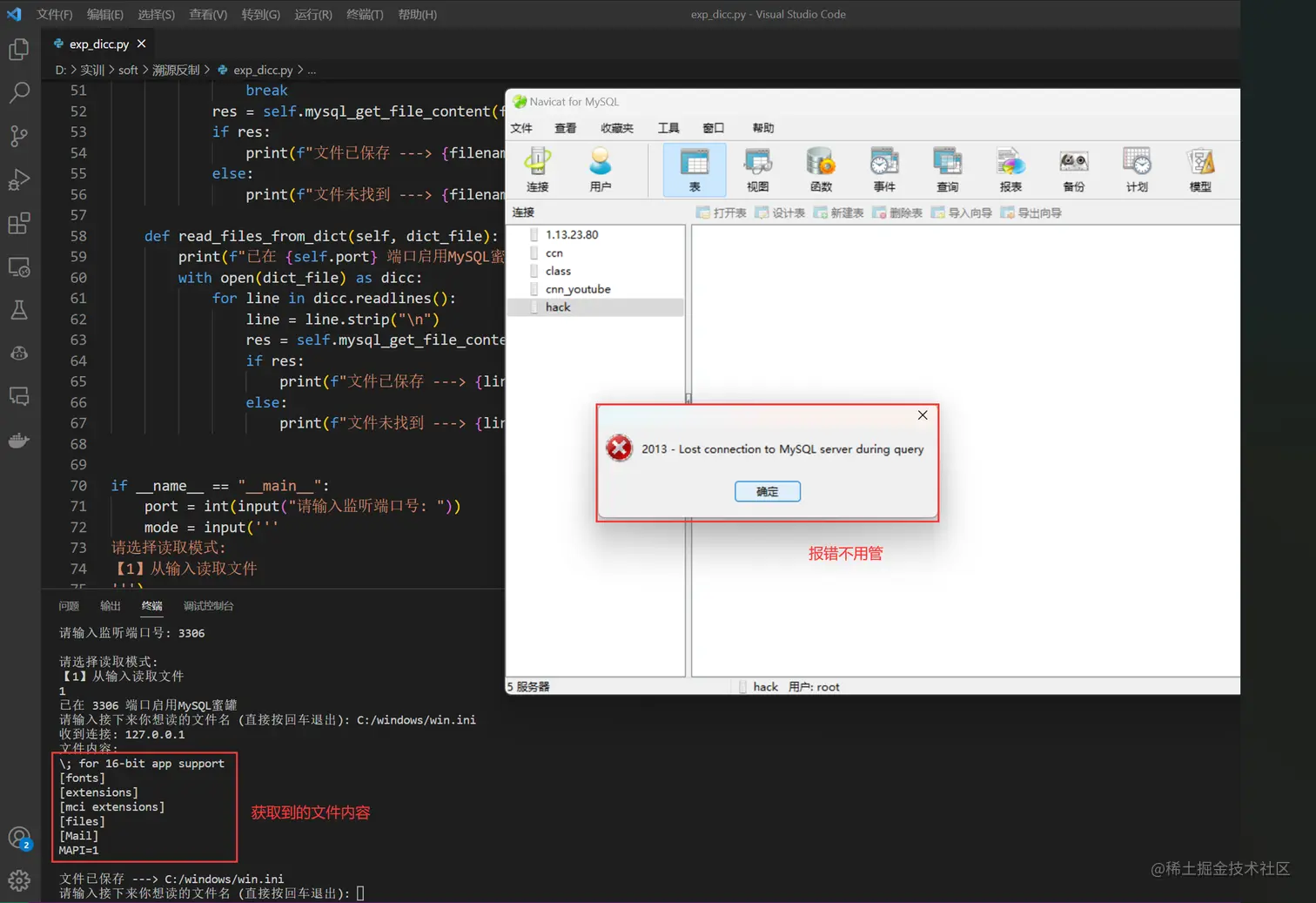Screen dimensions: 1316x903
Task: Open Navicat's 工具 menu
Action: point(668,128)
